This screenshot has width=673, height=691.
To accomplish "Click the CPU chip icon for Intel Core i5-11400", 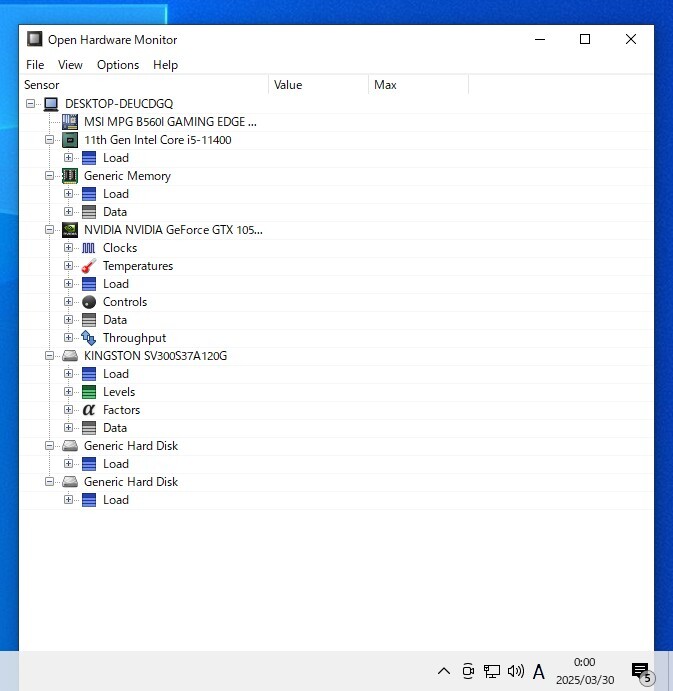I will pos(70,140).
